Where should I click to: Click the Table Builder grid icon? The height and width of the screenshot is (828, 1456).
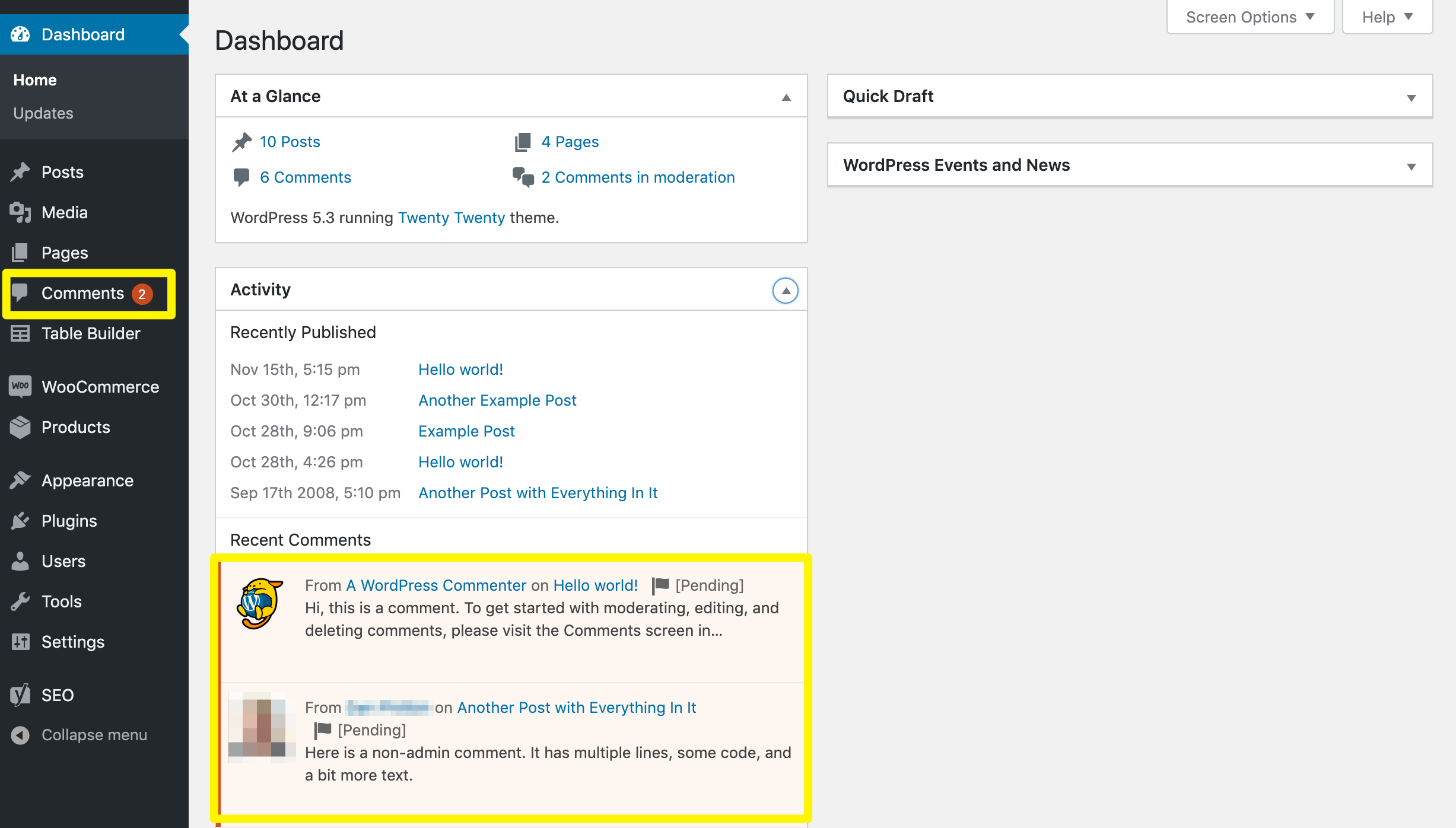(20, 333)
